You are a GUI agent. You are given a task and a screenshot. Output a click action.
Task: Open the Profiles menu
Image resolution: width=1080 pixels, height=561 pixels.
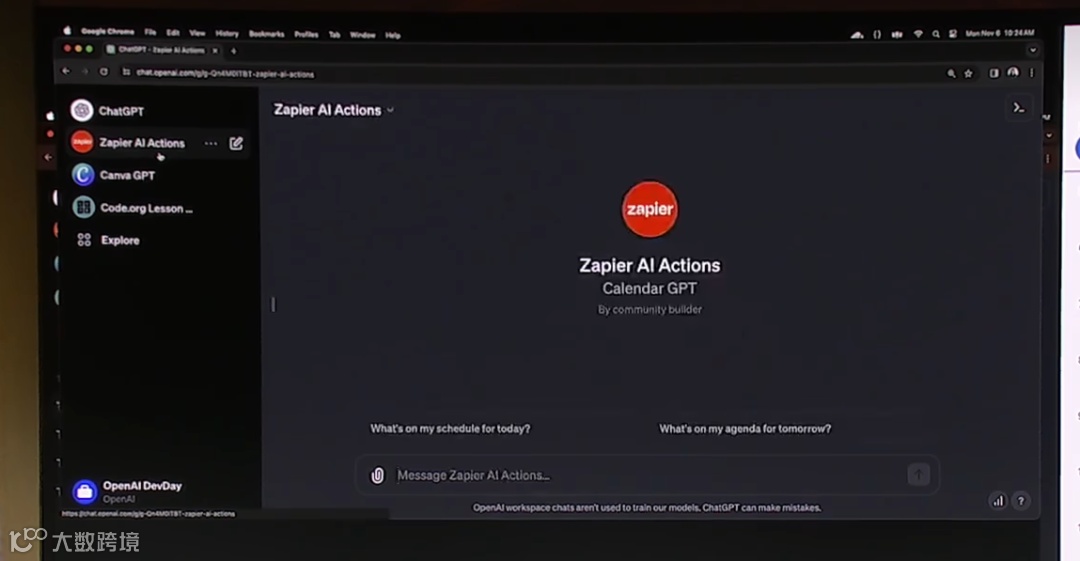(x=306, y=34)
